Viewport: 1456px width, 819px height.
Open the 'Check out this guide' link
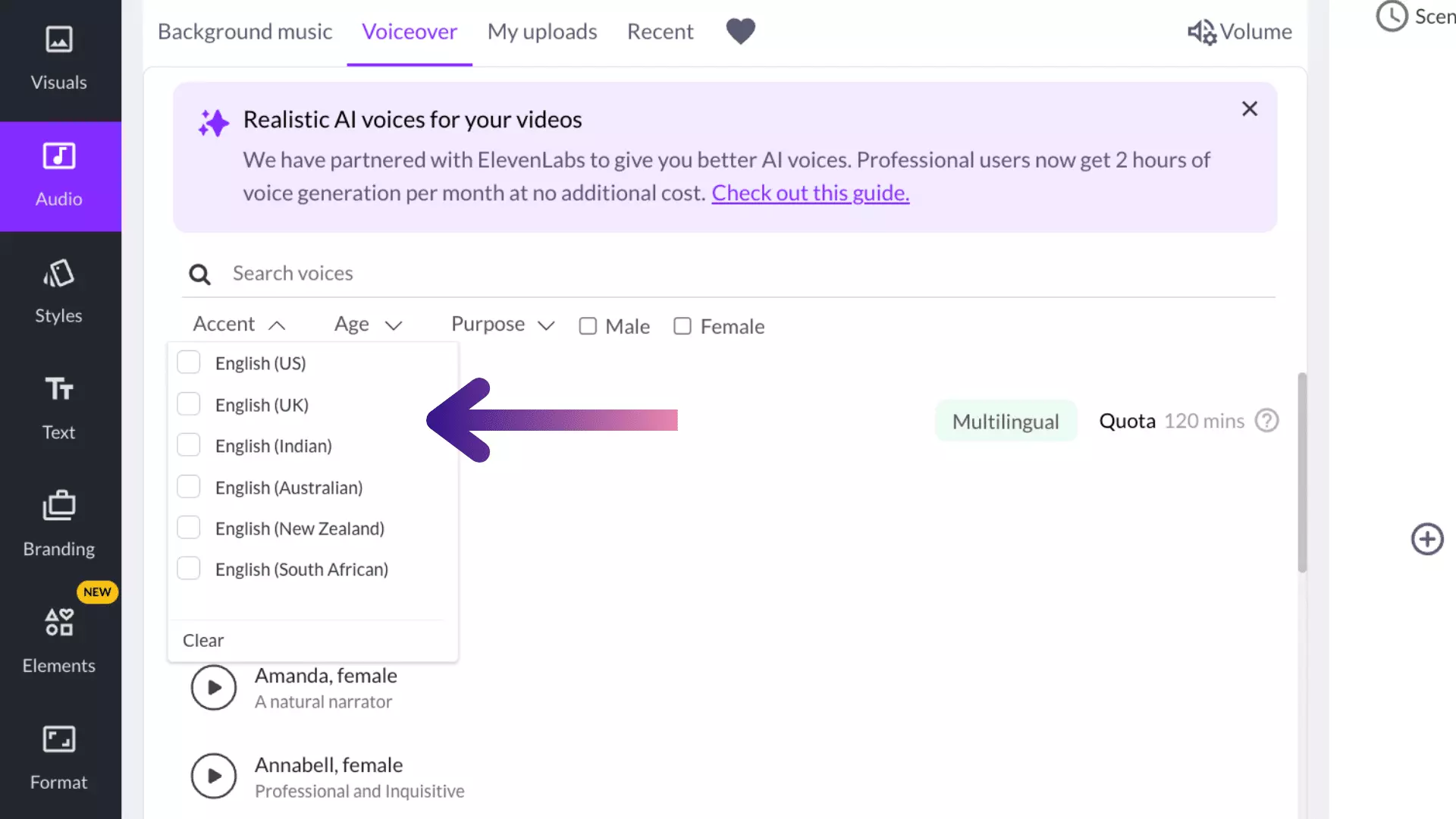tap(810, 193)
